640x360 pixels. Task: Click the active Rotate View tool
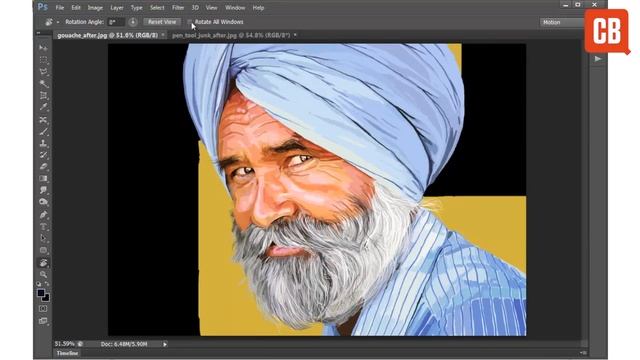(x=43, y=262)
